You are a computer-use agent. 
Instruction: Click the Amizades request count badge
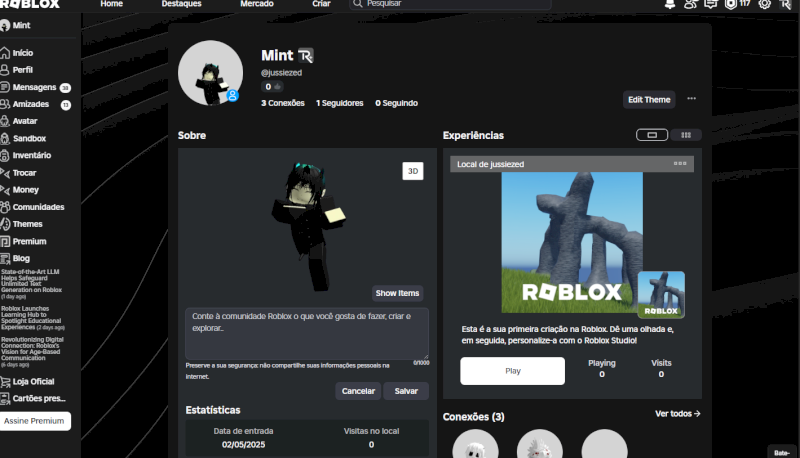click(x=66, y=105)
